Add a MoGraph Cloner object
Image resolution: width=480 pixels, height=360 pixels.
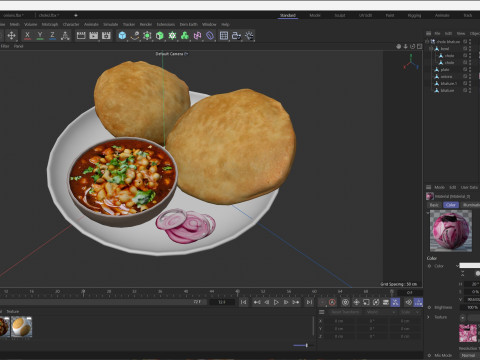pos(172,36)
